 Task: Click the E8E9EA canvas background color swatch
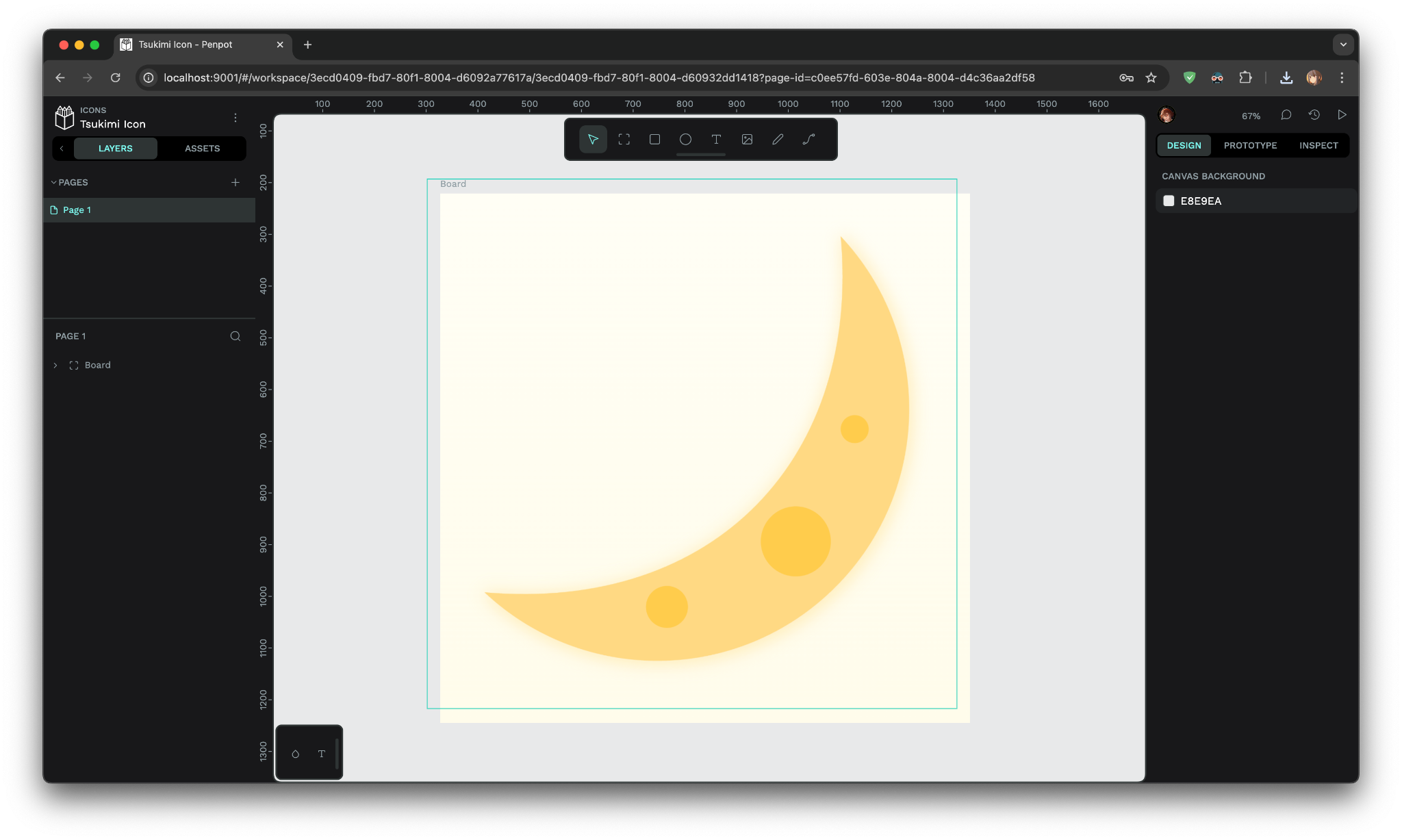tap(1169, 201)
